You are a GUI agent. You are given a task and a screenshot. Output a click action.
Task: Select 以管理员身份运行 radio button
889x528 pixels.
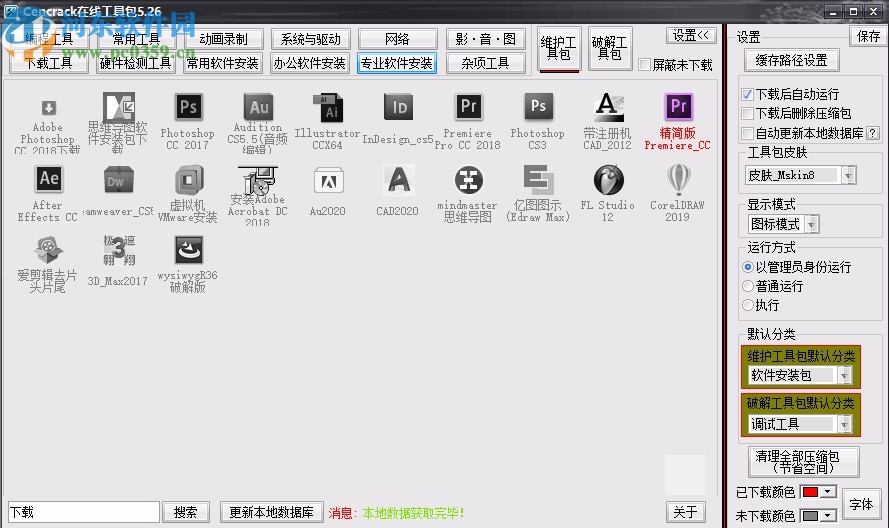pyautogui.click(x=748, y=267)
